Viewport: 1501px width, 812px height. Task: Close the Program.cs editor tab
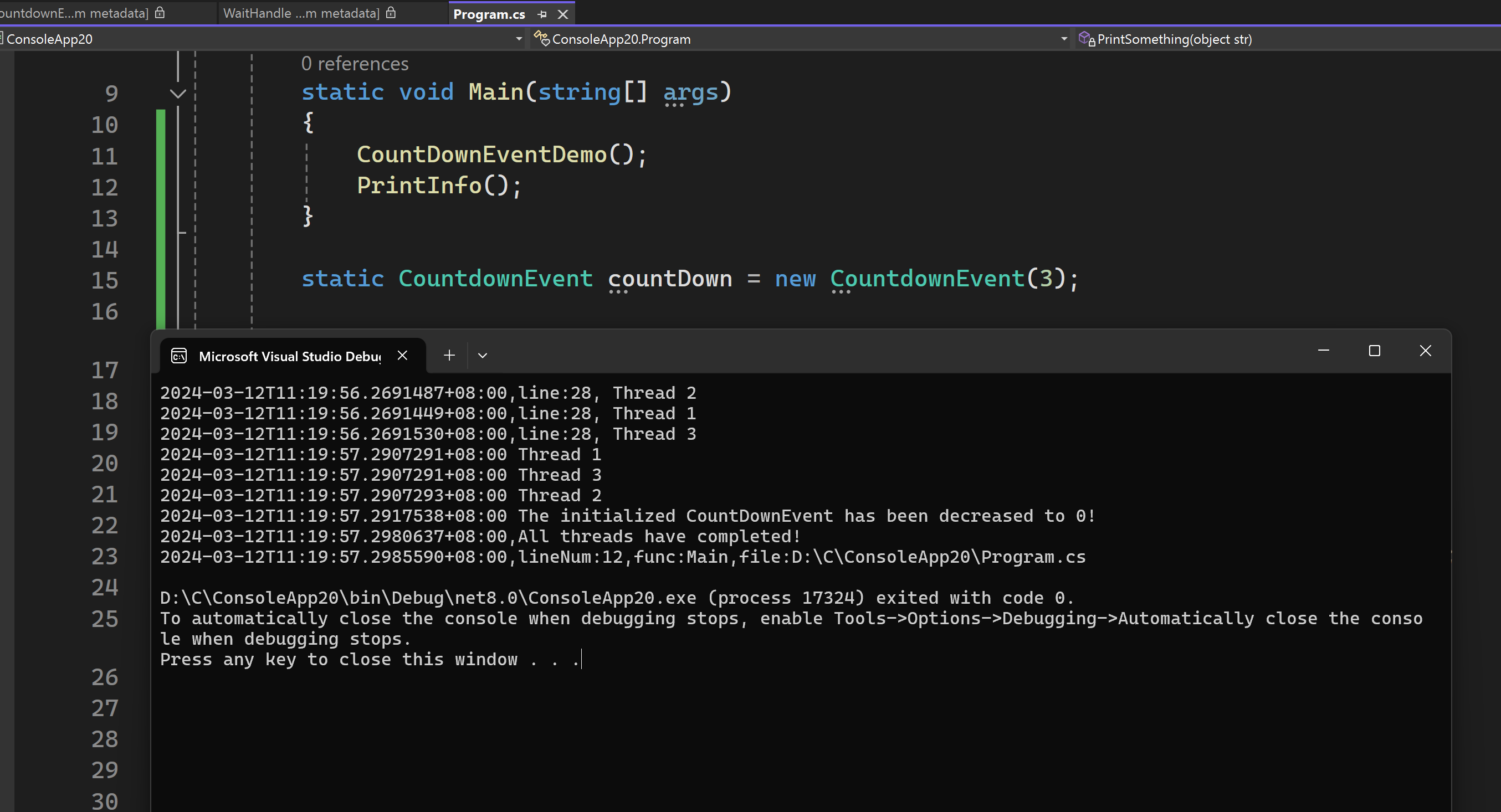[562, 14]
